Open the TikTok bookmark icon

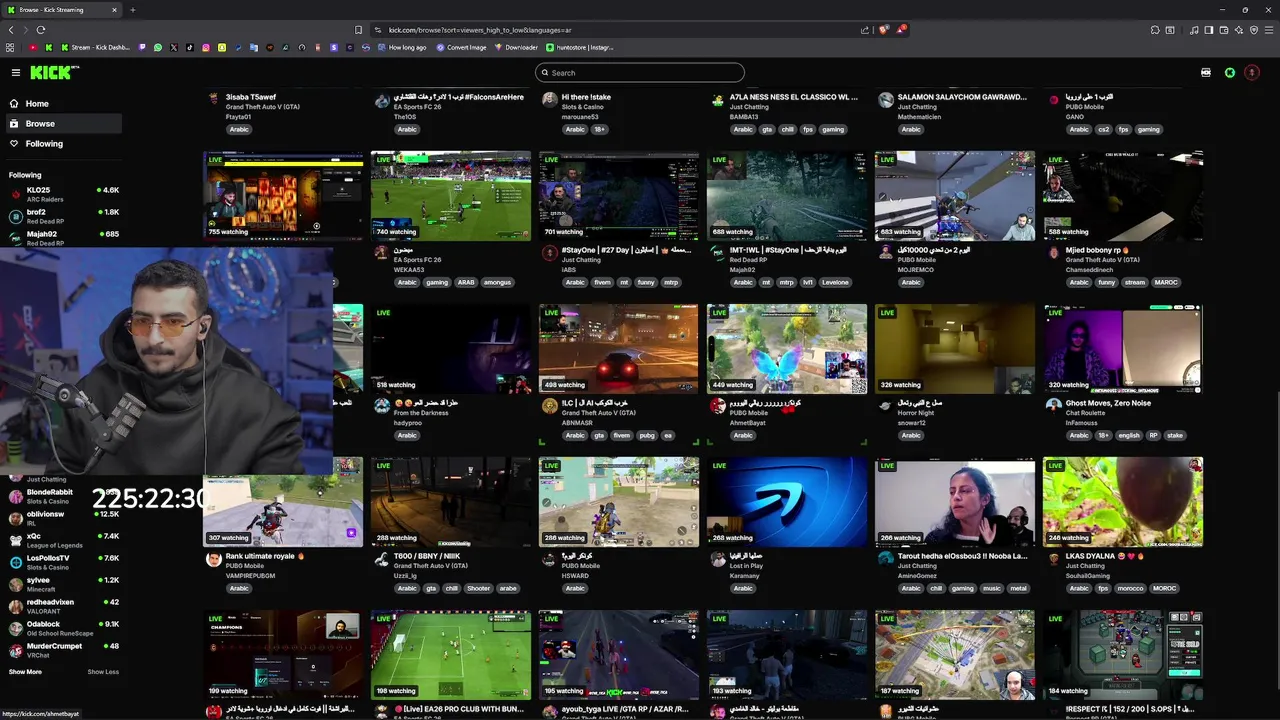pos(190,47)
